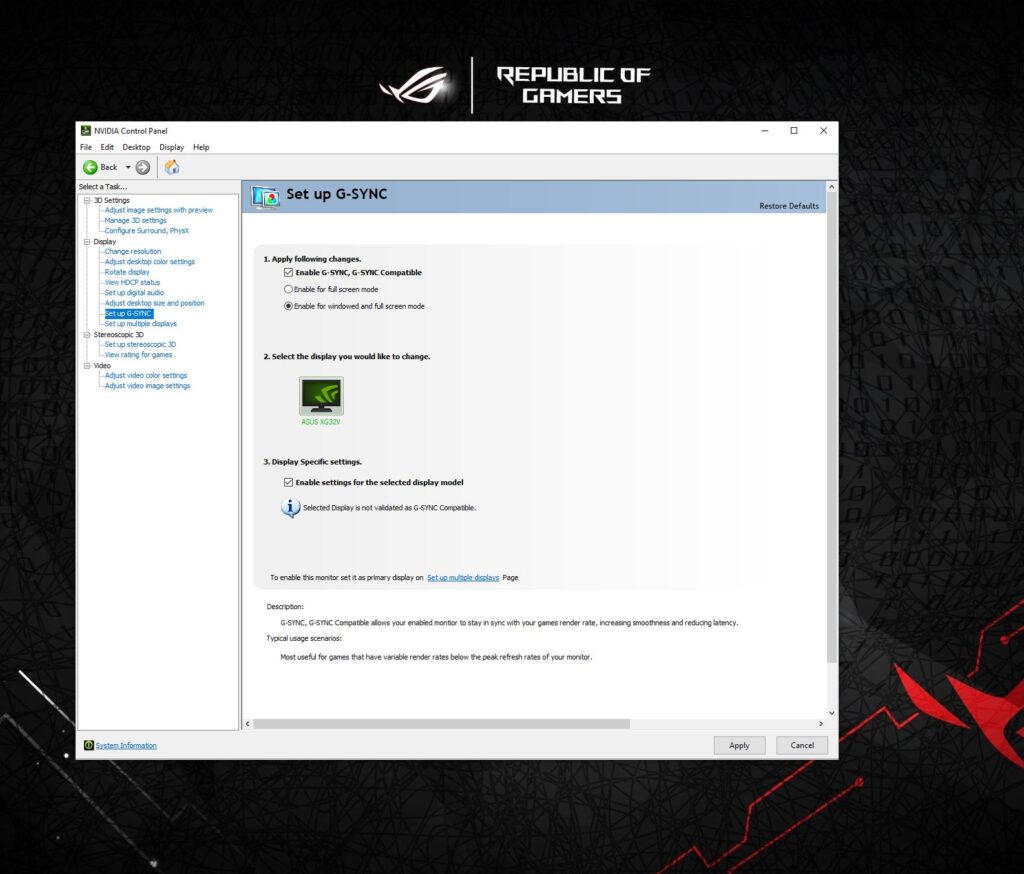Image resolution: width=1024 pixels, height=874 pixels.
Task: Click the green Back arrow icon
Action: point(90,167)
